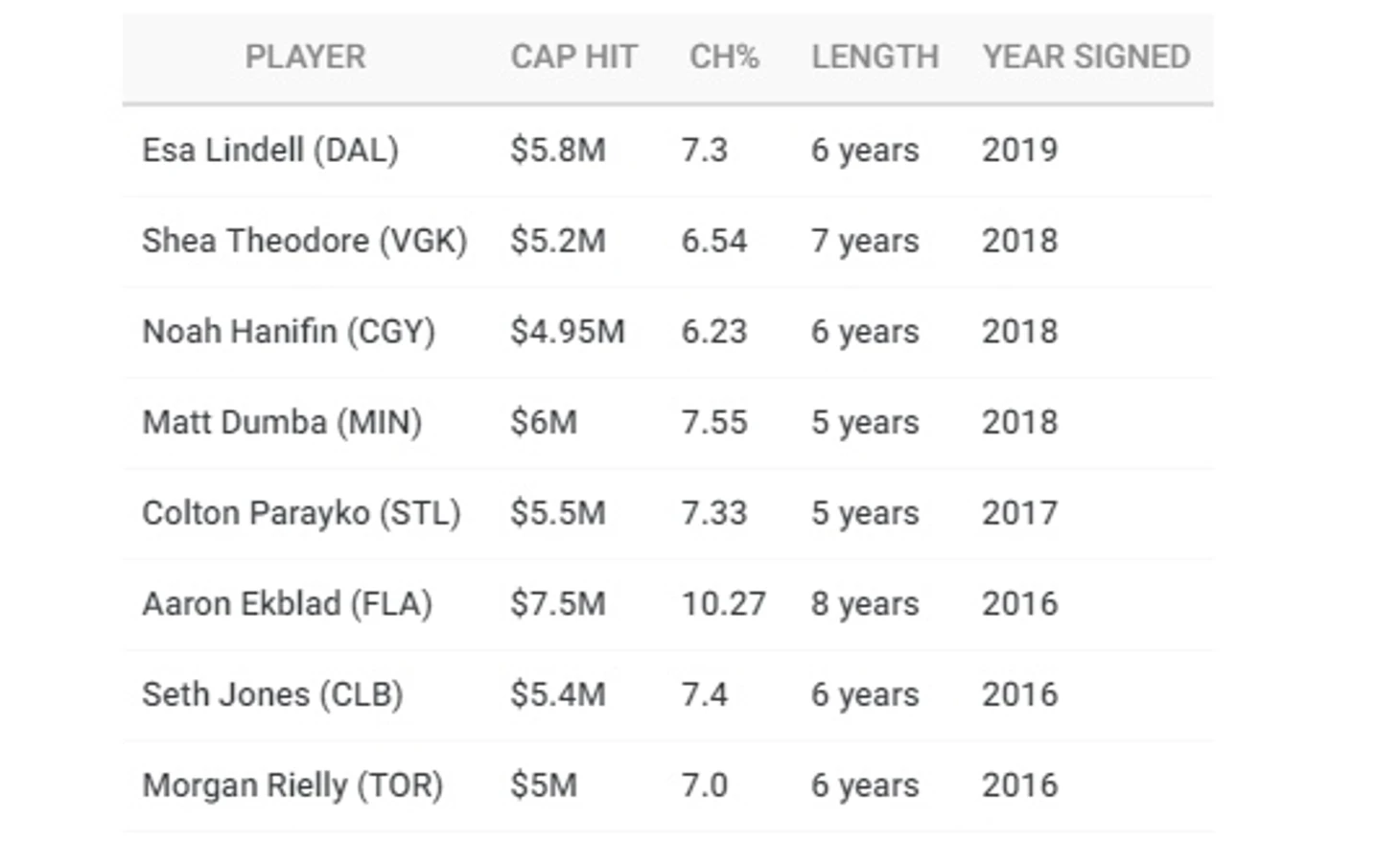Select the Morgan Rielly (TOR) player name
This screenshot has width=1400, height=866.
(x=292, y=785)
